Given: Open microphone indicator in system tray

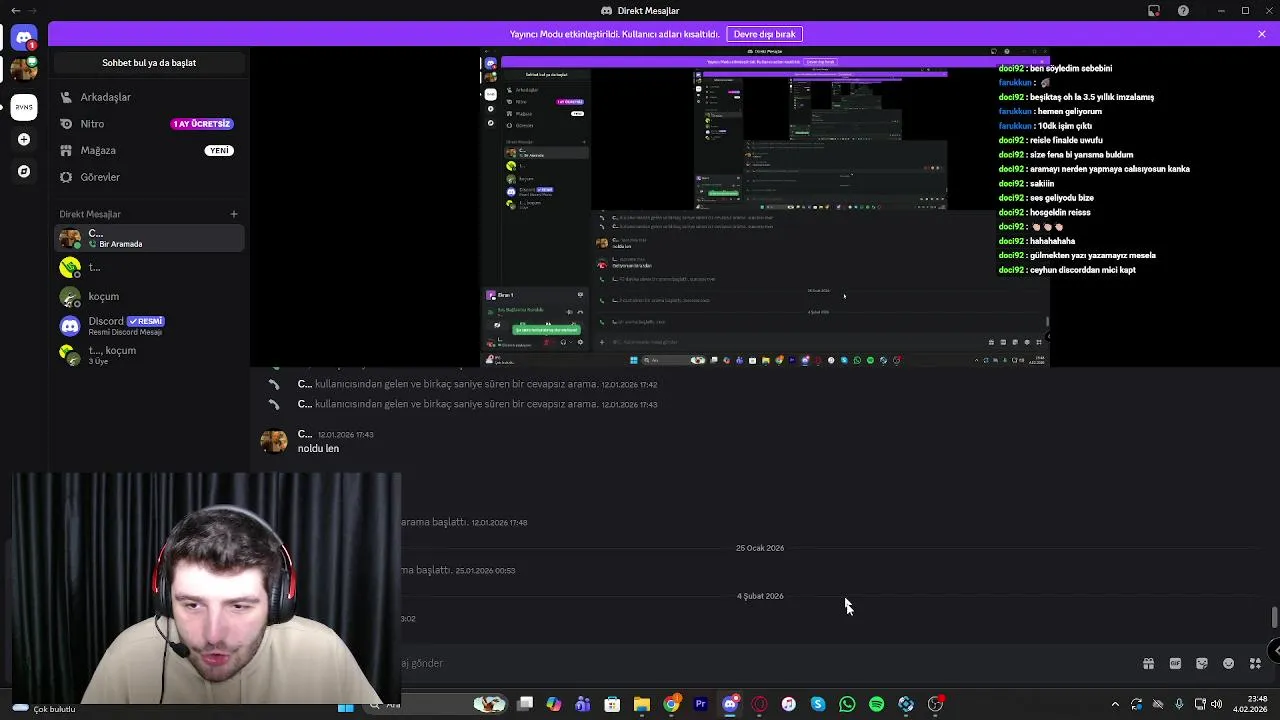Looking at the screenshot, I should click(1179, 705).
